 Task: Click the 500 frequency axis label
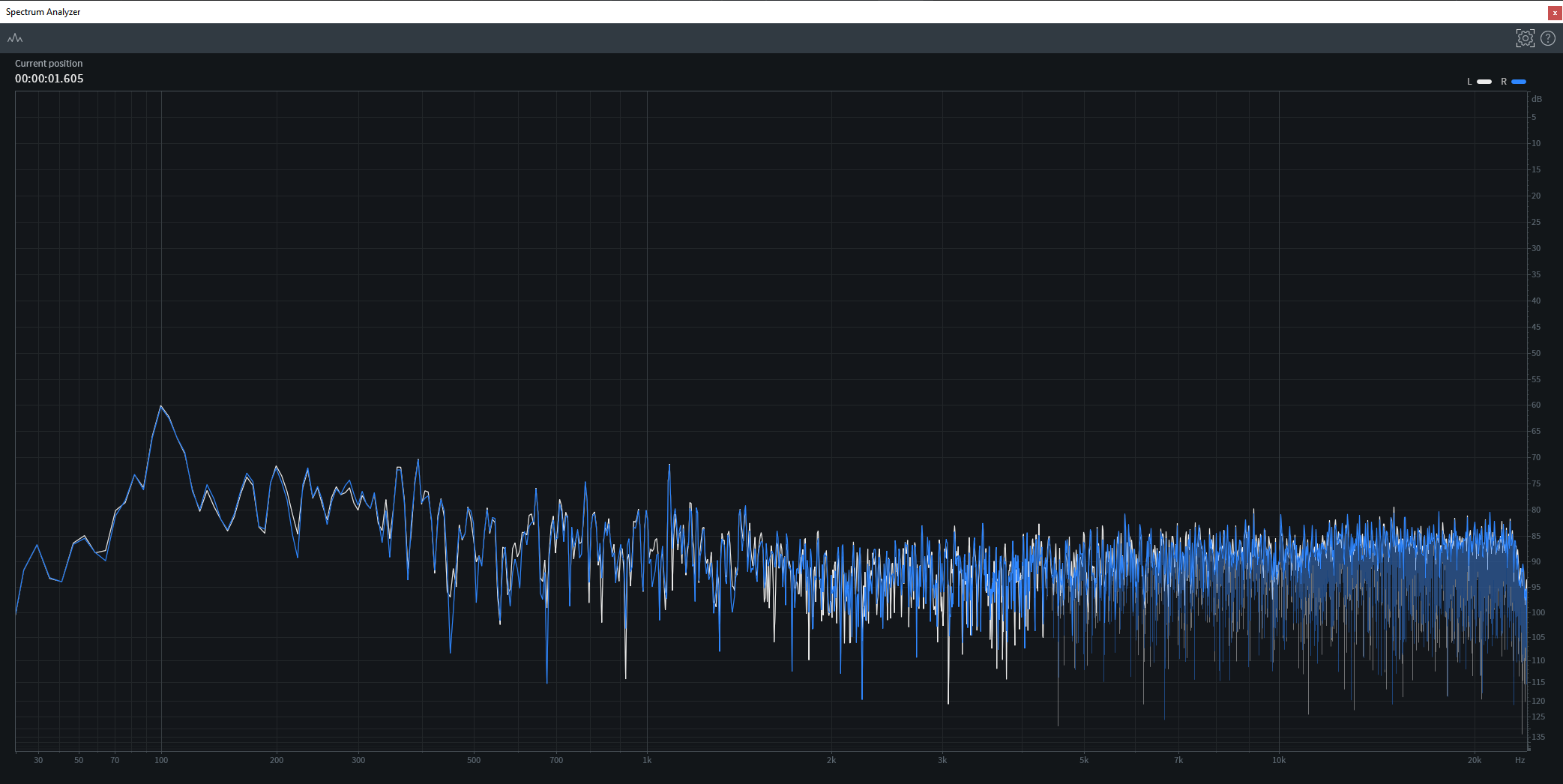[474, 760]
